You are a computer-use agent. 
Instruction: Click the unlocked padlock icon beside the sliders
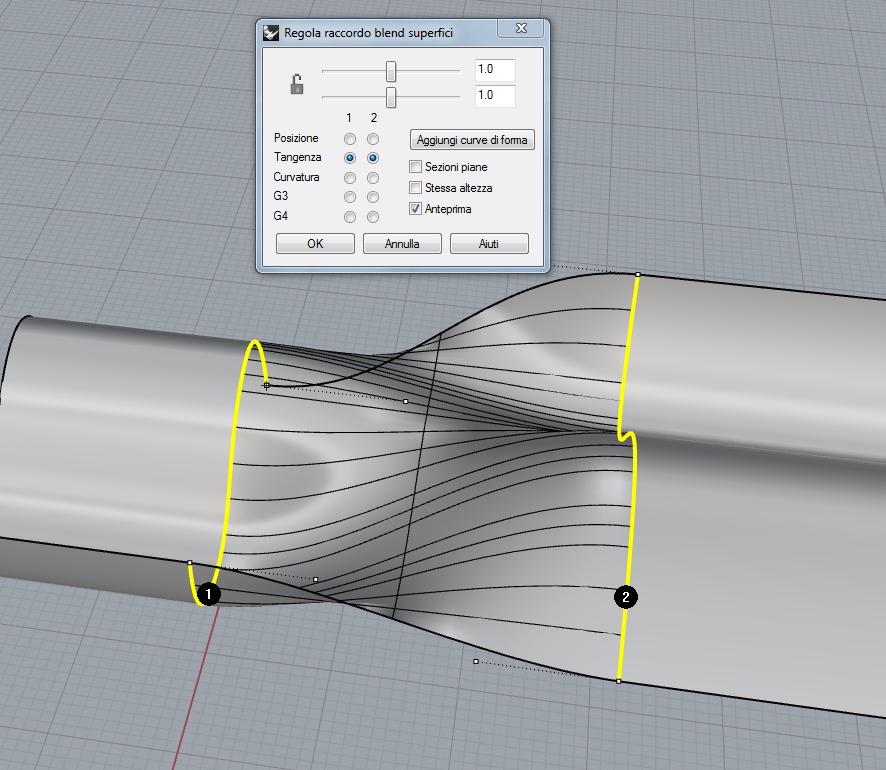click(296, 85)
